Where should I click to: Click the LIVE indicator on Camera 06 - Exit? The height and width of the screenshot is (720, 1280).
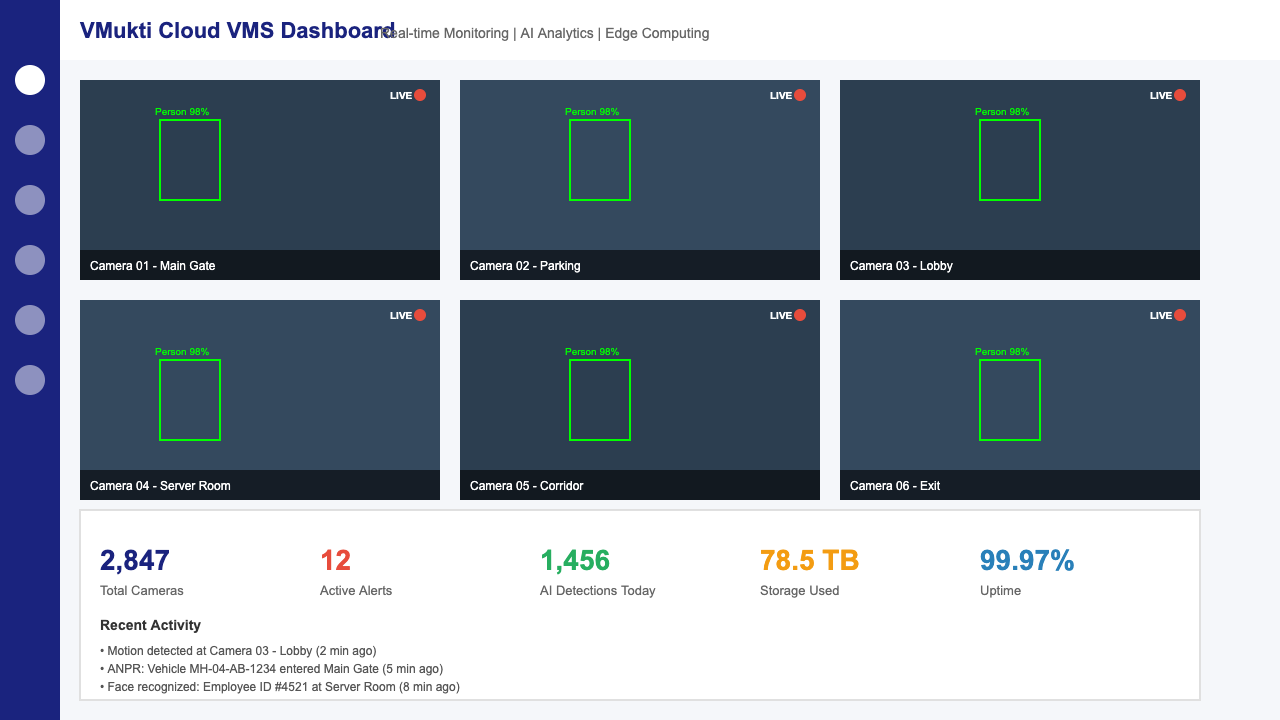(x=1168, y=315)
